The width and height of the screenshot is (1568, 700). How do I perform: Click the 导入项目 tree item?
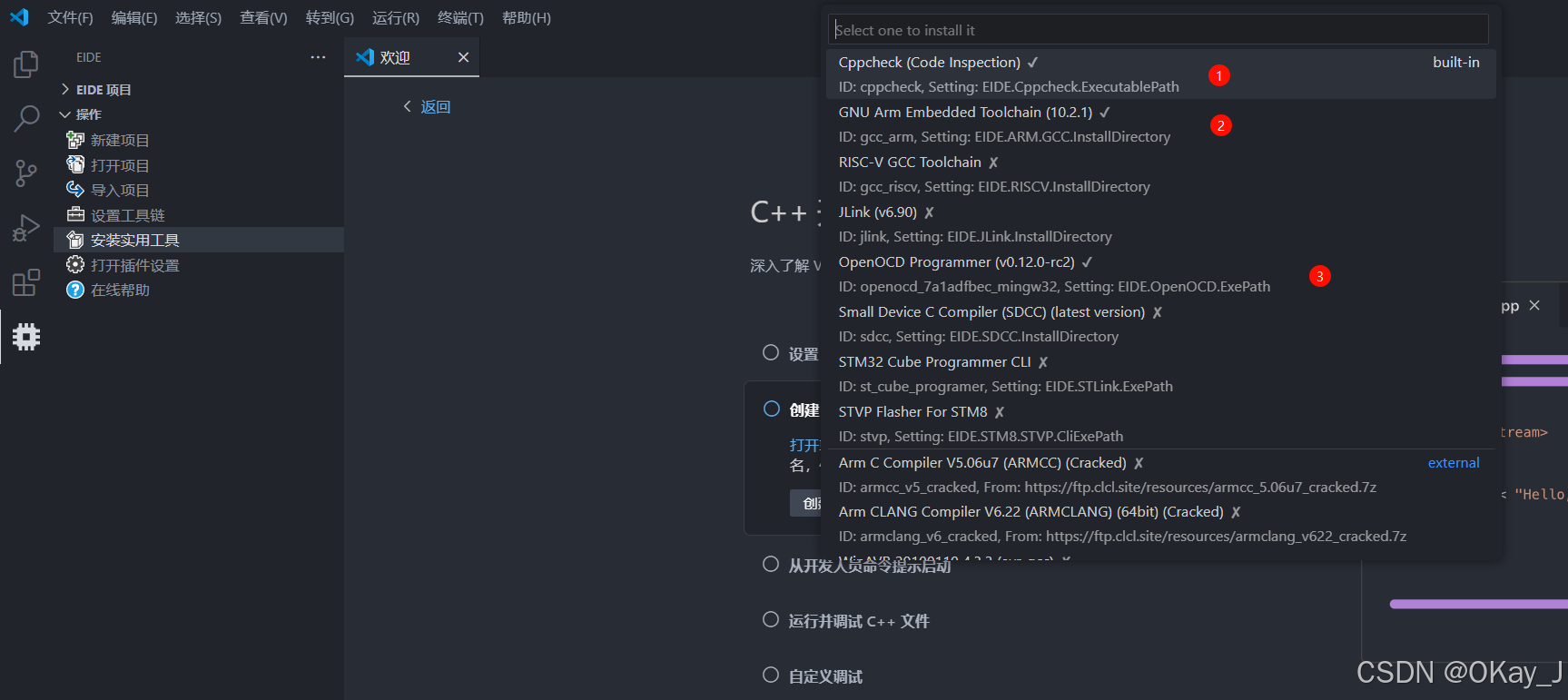pos(199,190)
